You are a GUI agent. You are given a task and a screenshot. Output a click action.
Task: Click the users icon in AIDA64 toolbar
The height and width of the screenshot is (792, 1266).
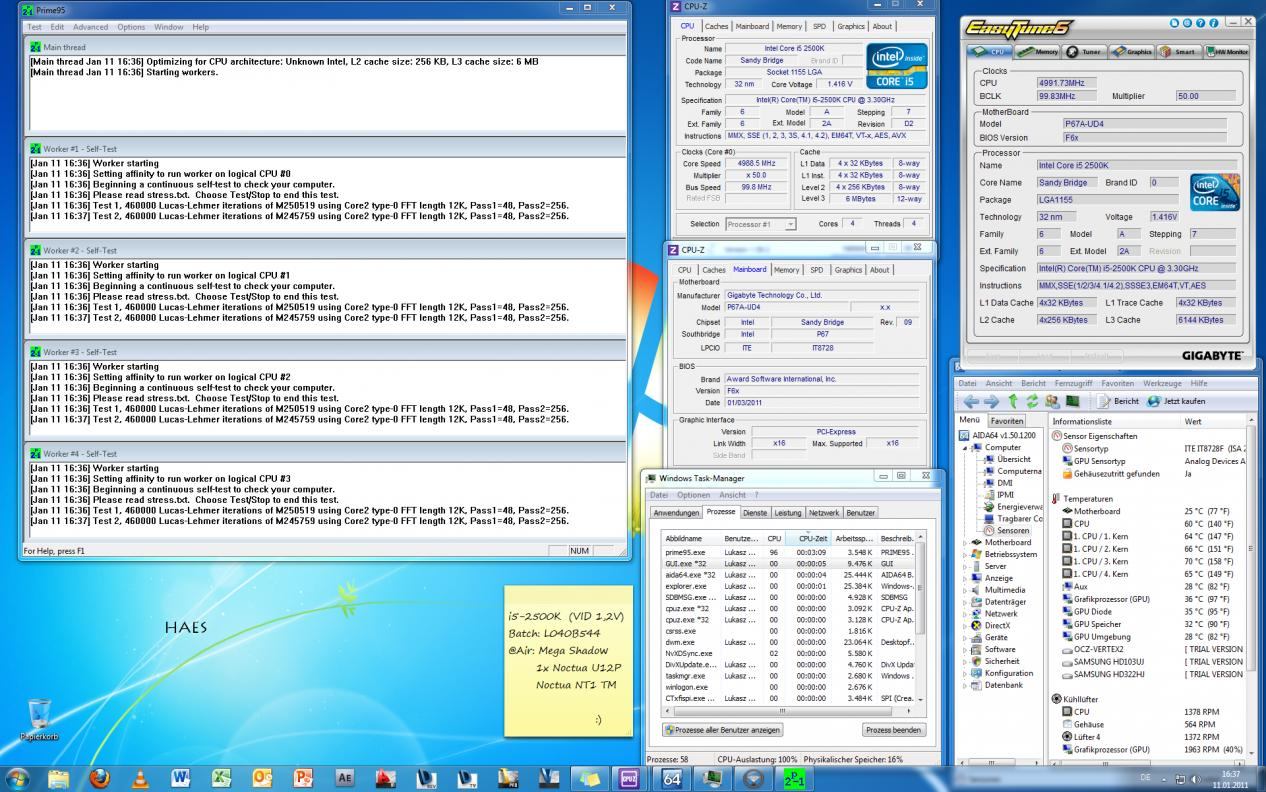click(x=1052, y=401)
